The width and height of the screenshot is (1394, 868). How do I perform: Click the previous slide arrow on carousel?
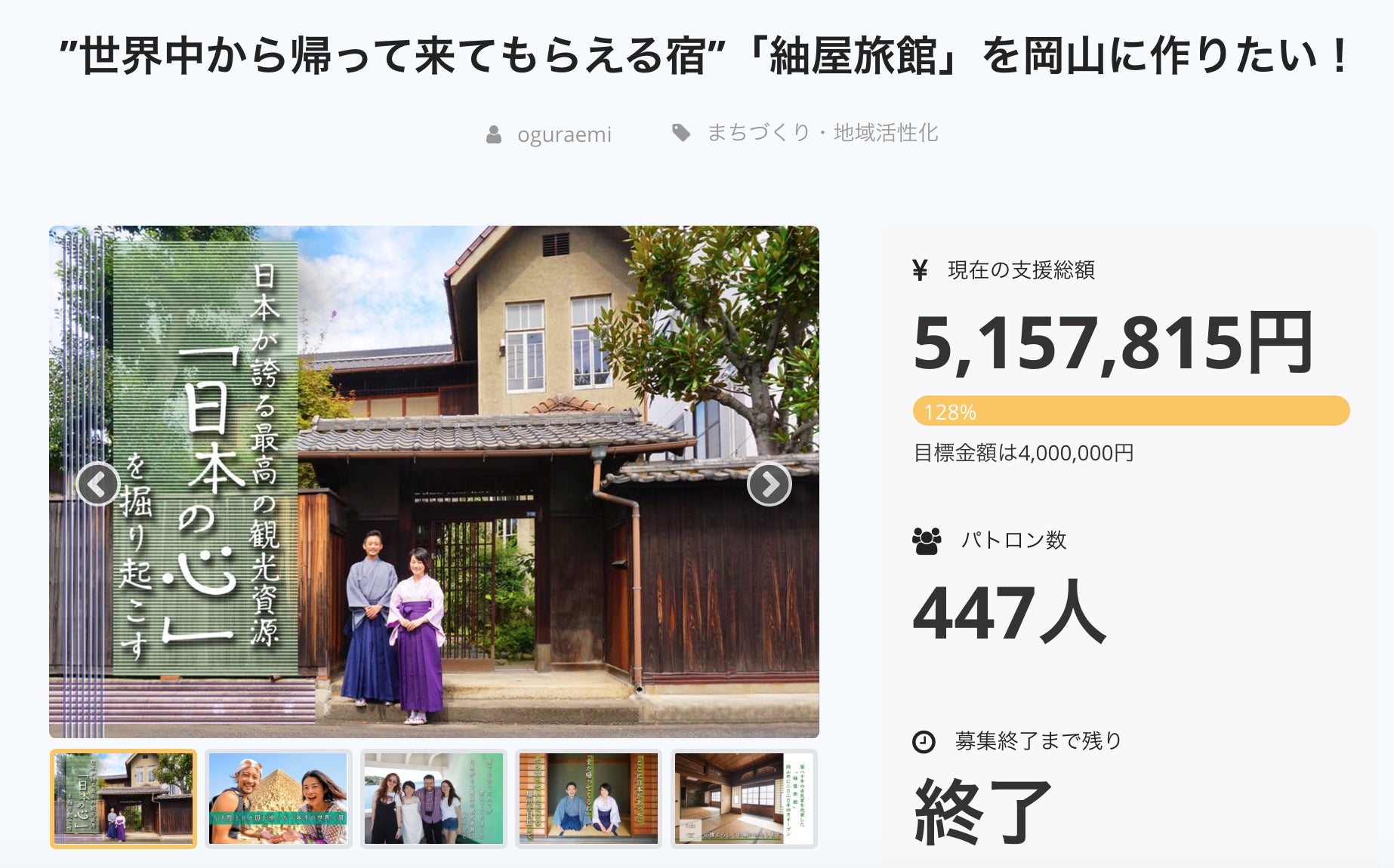(x=98, y=485)
